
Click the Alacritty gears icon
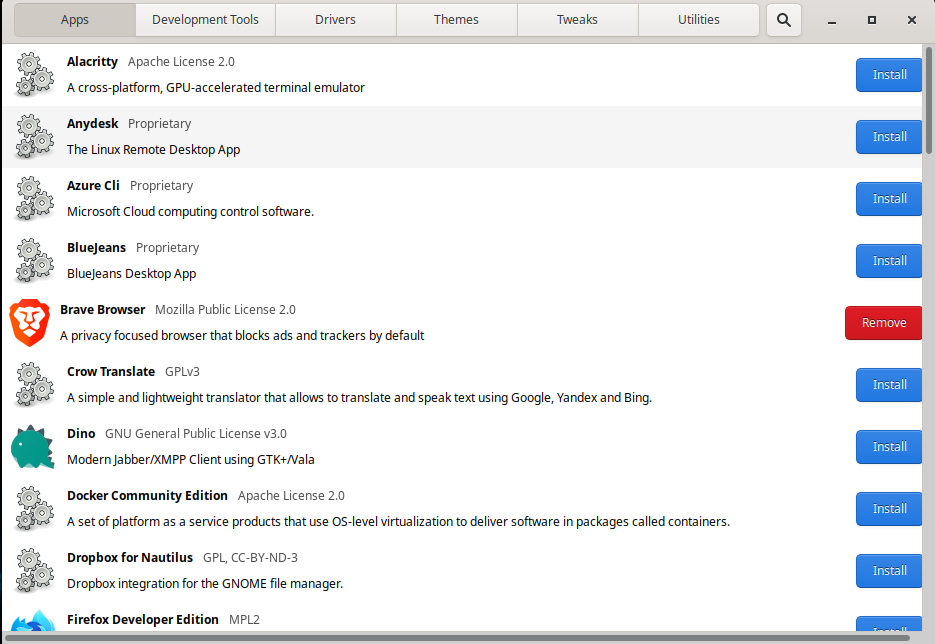point(34,75)
